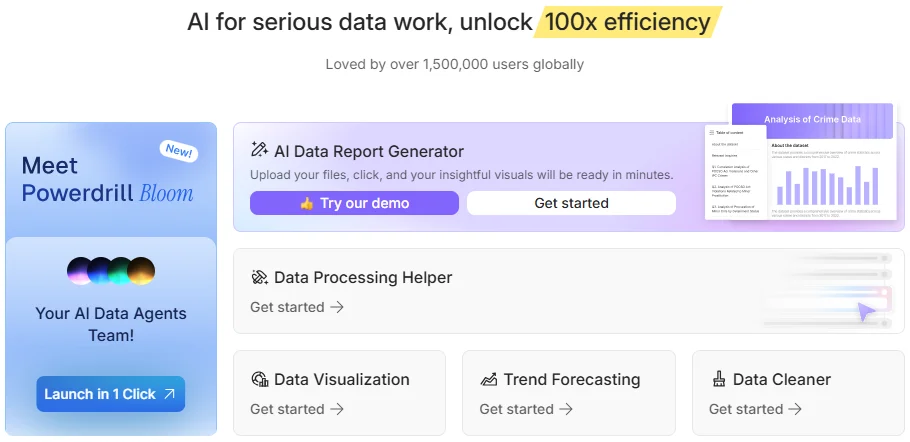Screen dimensions: 910x442
Task: Click the AI Data Report Generator wand icon
Action: (x=259, y=151)
